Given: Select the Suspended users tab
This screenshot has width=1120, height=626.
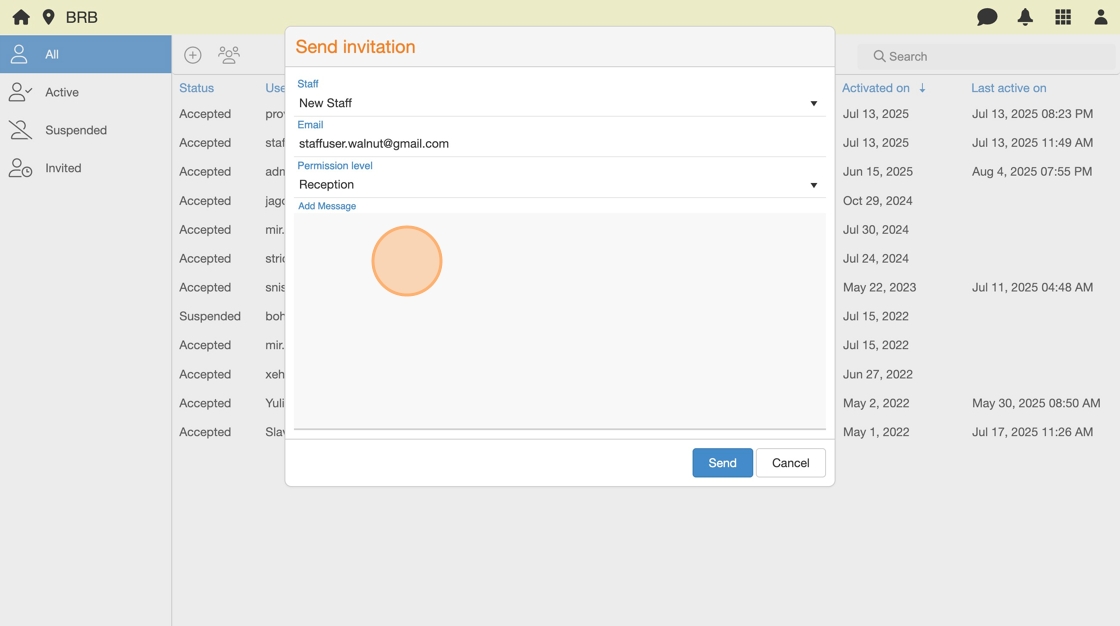Looking at the screenshot, I should click(x=86, y=130).
